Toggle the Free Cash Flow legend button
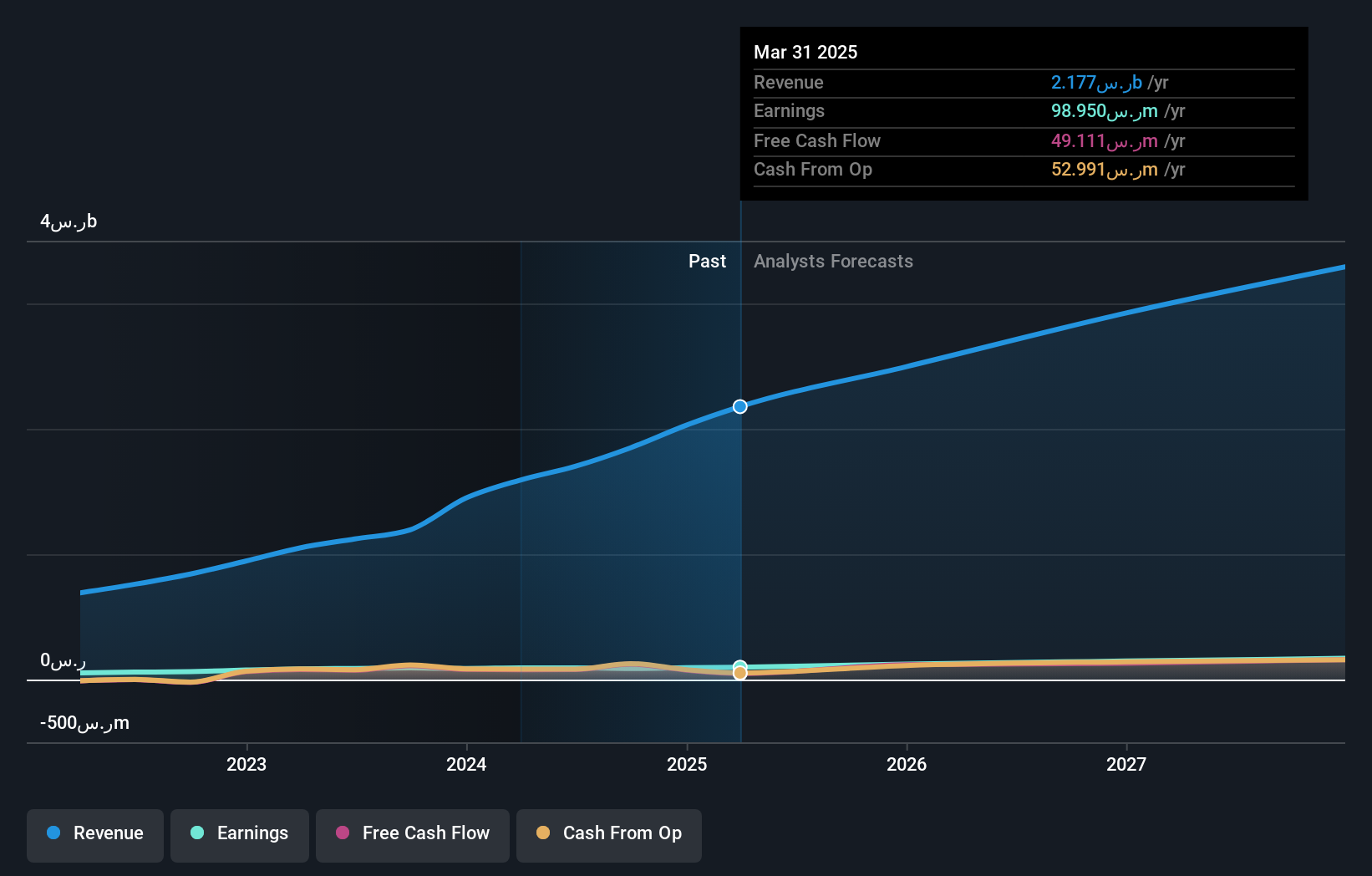This screenshot has height=876, width=1372. tap(413, 835)
